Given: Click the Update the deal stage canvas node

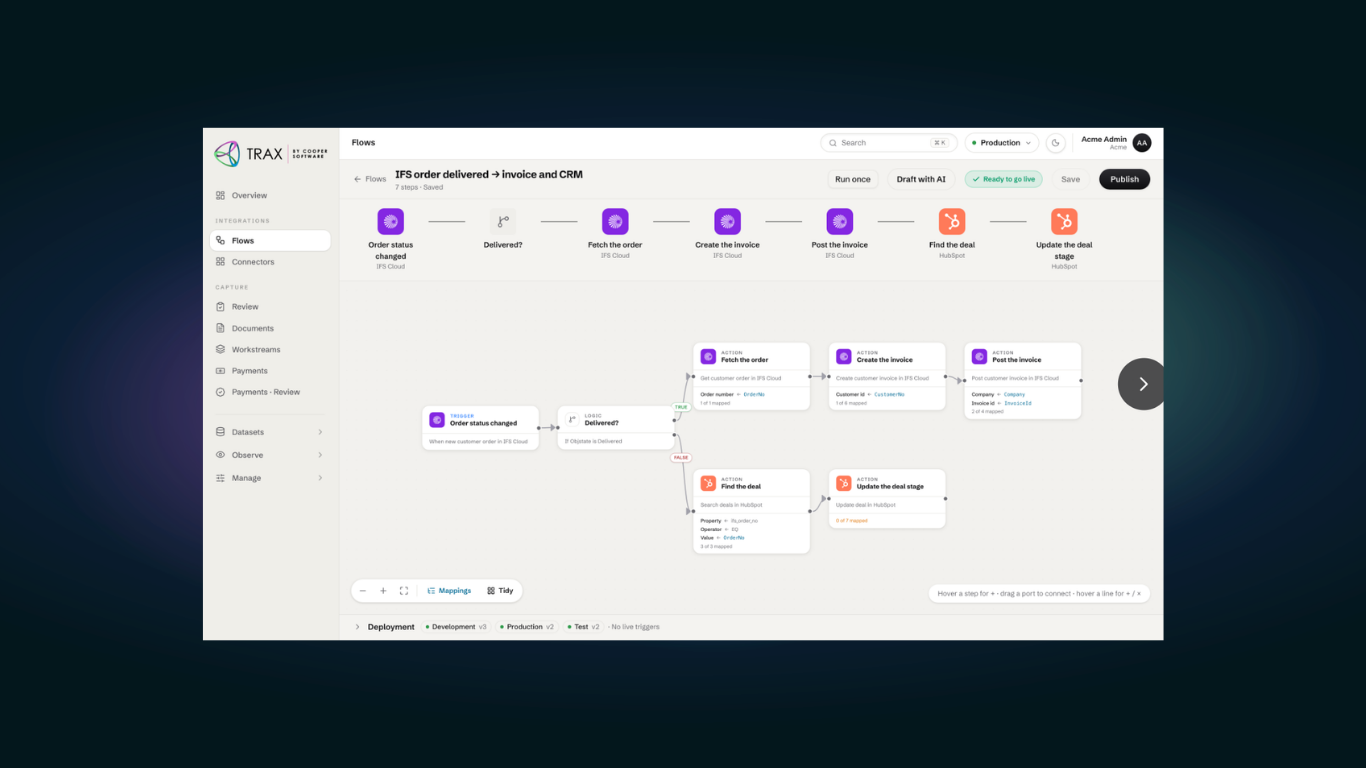Looking at the screenshot, I should [x=887, y=499].
